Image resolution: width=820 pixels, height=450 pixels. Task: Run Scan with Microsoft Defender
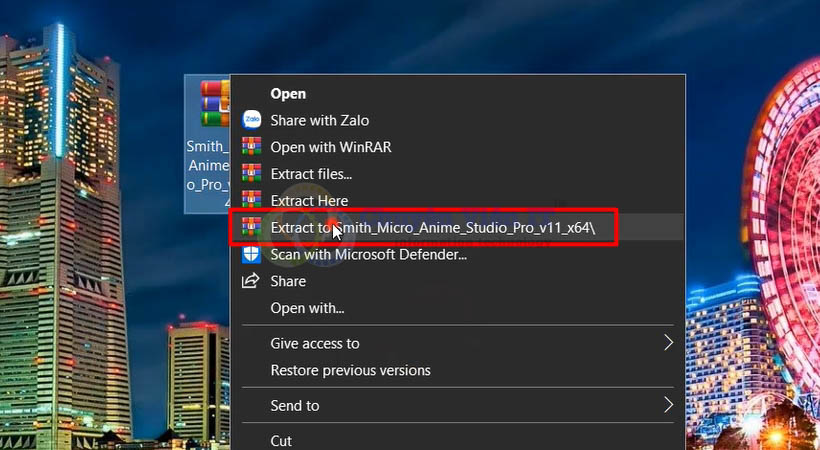click(x=368, y=255)
